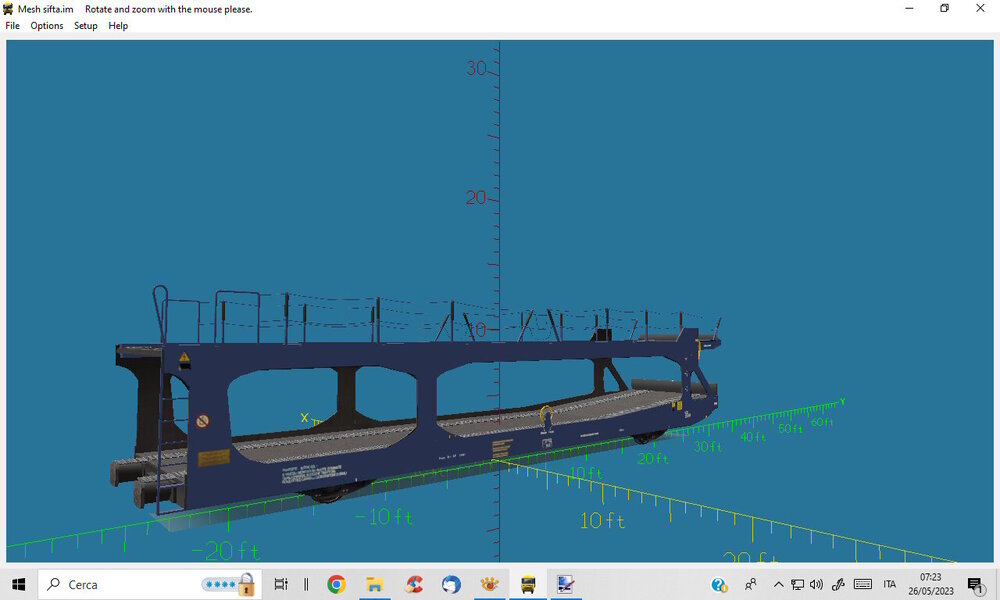Open network status tray icon
This screenshot has width=1000, height=600.
click(x=797, y=584)
